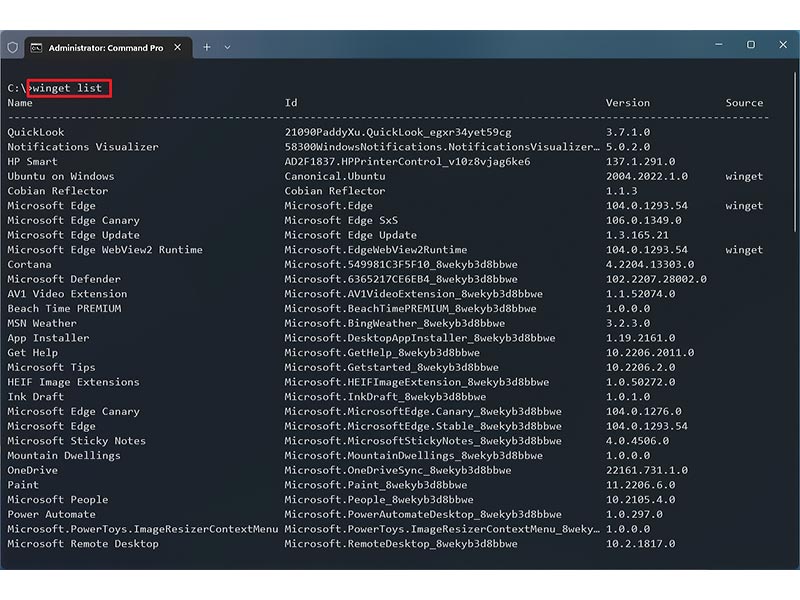Click the terminal vertical scrollbar
The image size is (800, 600).
click(795, 153)
